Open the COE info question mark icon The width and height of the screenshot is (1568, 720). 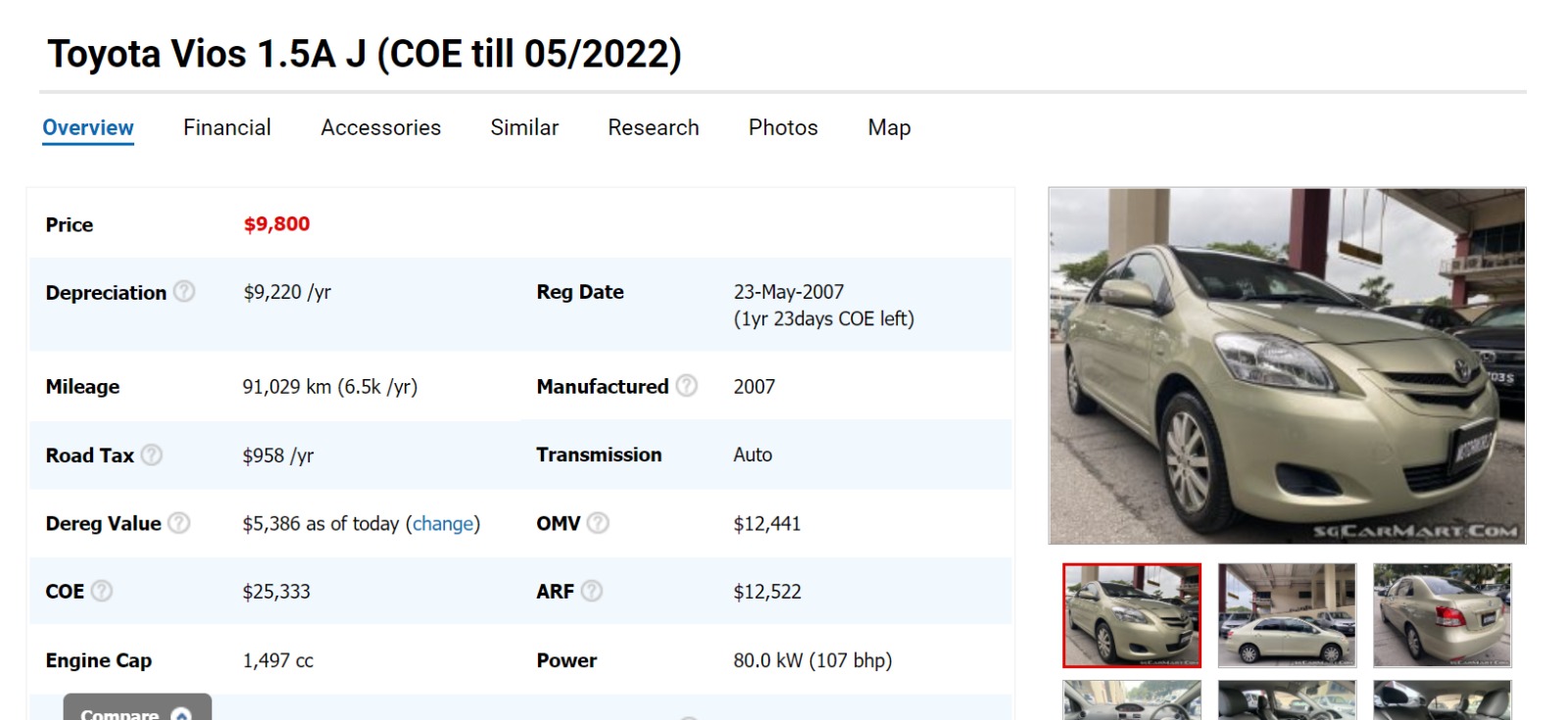click(102, 591)
